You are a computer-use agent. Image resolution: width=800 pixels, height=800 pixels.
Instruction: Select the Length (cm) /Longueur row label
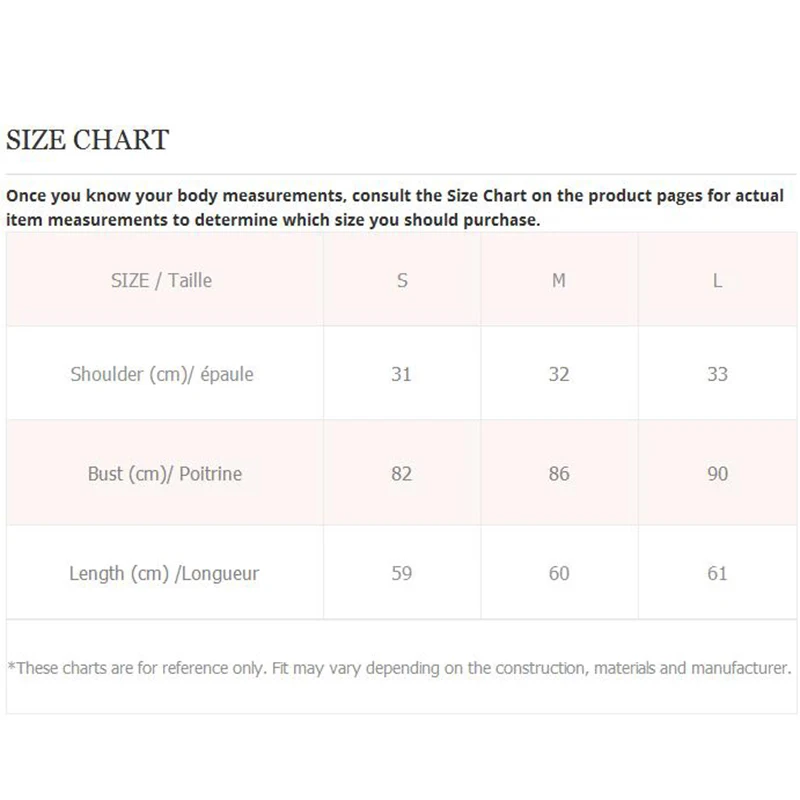[x=164, y=573]
